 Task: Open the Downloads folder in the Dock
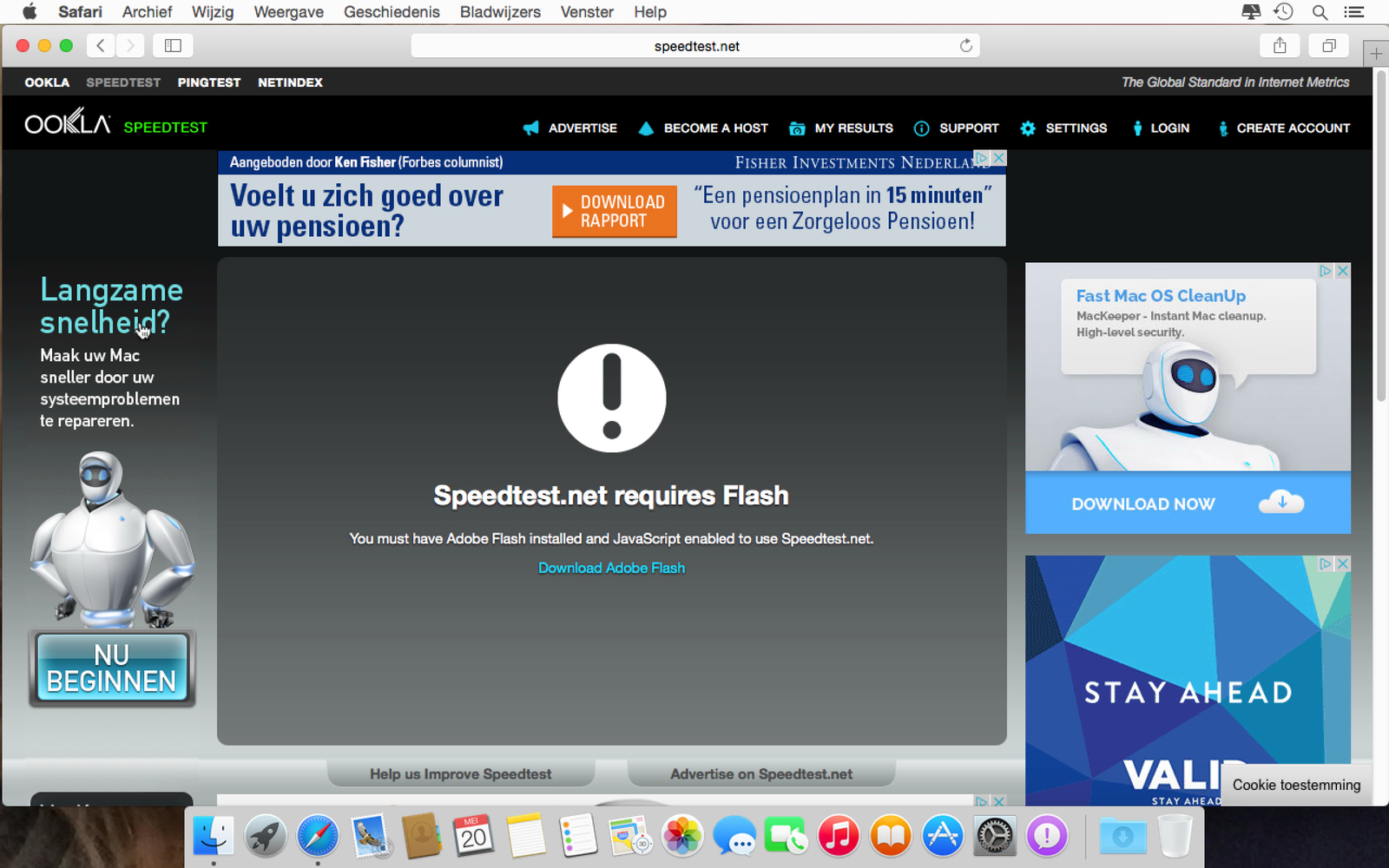point(1122,836)
